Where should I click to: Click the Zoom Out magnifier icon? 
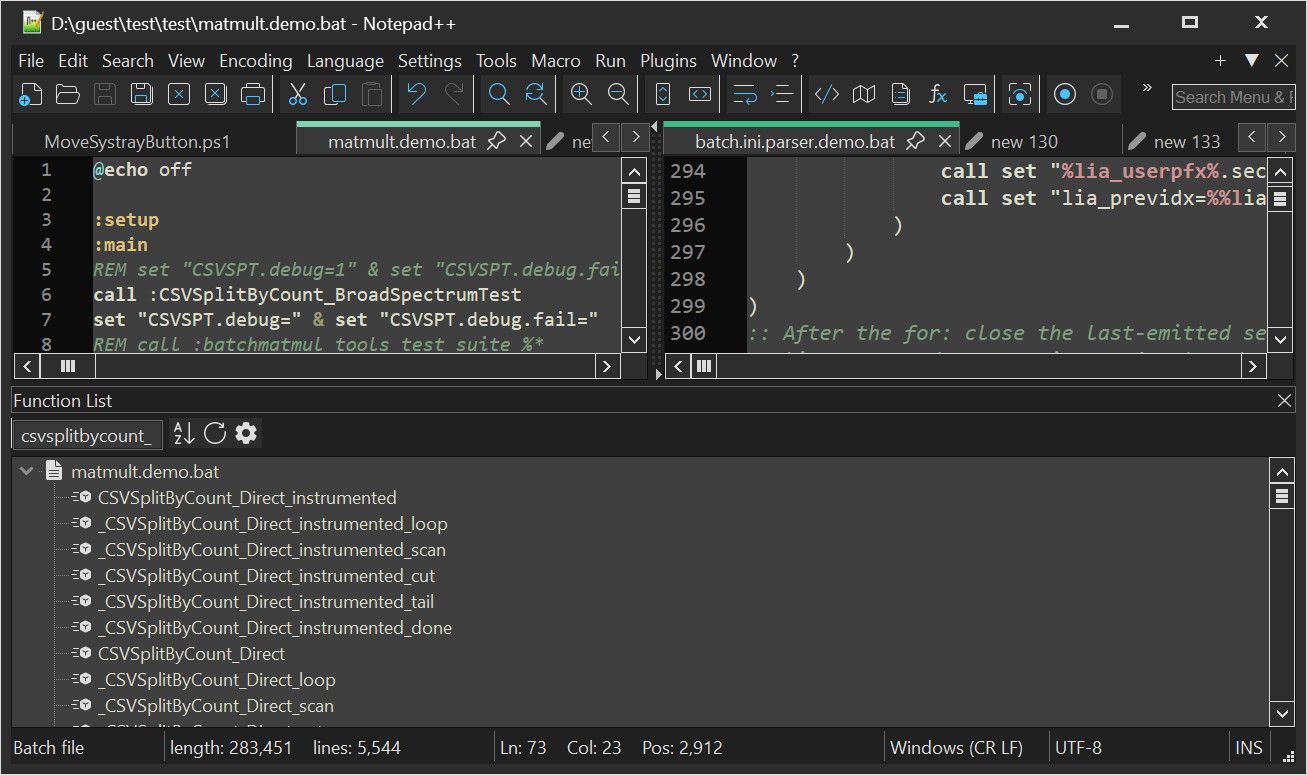pyautogui.click(x=618, y=95)
